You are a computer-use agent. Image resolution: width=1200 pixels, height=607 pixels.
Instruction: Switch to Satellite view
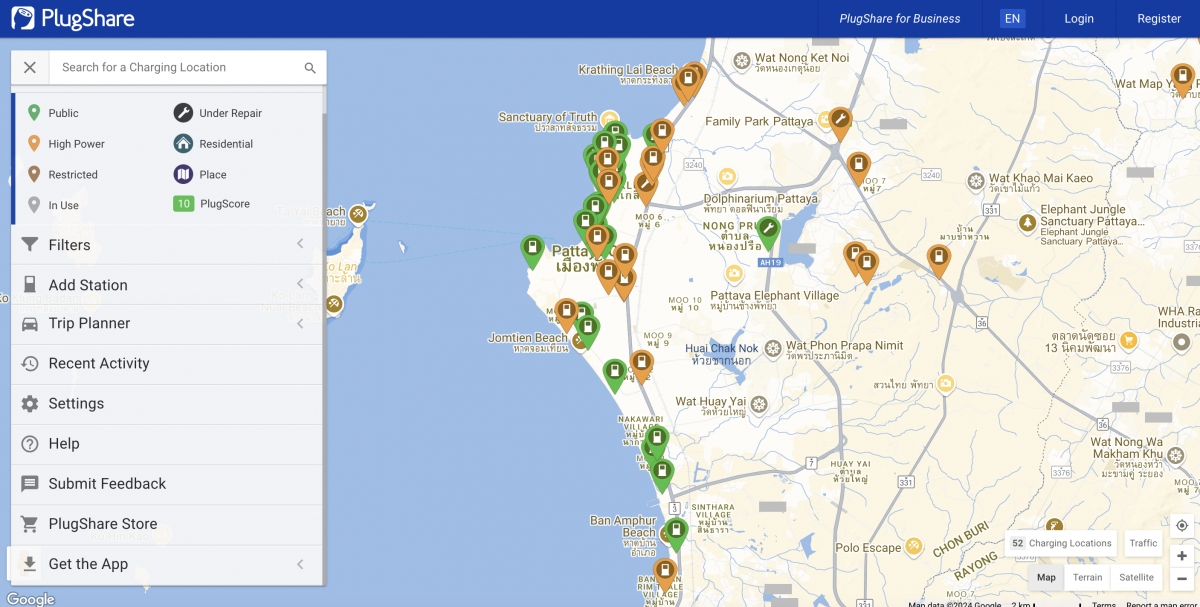[1136, 577]
